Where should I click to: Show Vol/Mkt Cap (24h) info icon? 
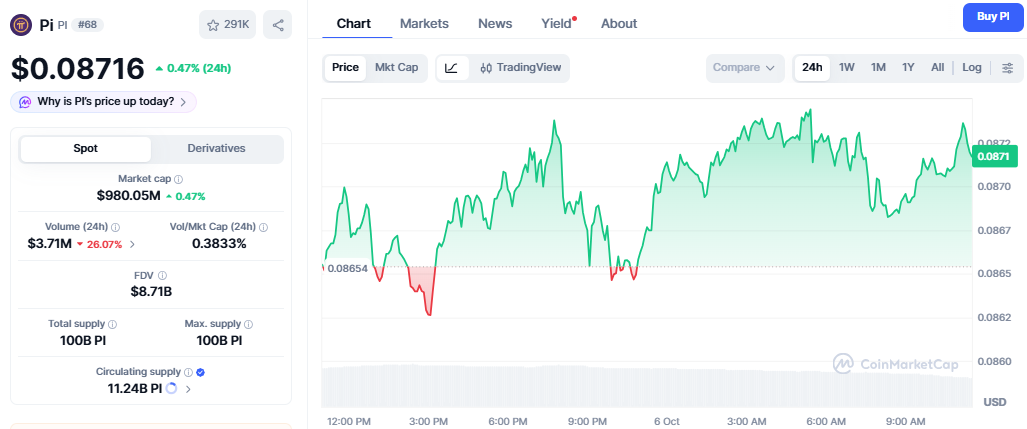coord(263,227)
